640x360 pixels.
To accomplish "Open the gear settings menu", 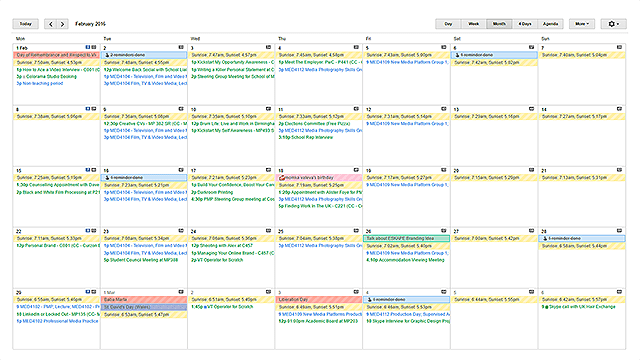I will click(613, 24).
